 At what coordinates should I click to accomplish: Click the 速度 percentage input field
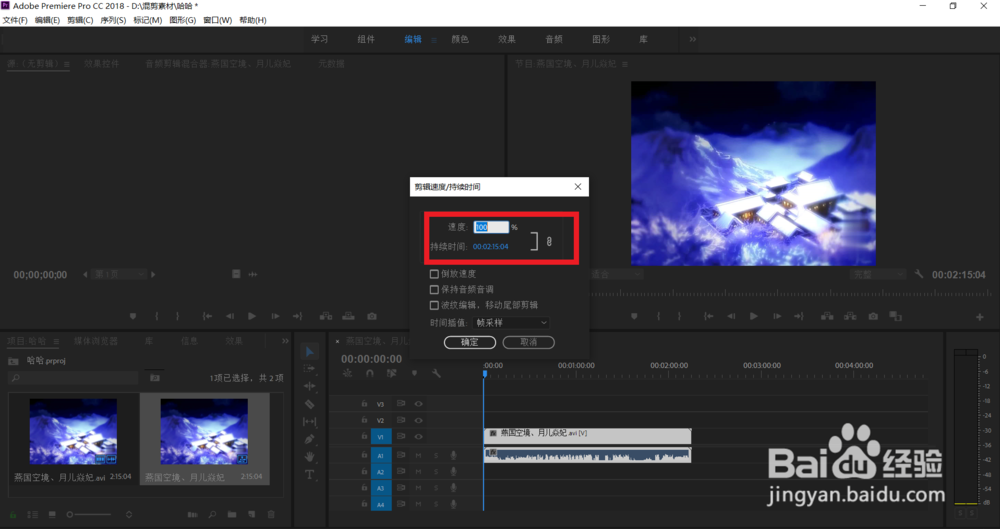point(491,227)
